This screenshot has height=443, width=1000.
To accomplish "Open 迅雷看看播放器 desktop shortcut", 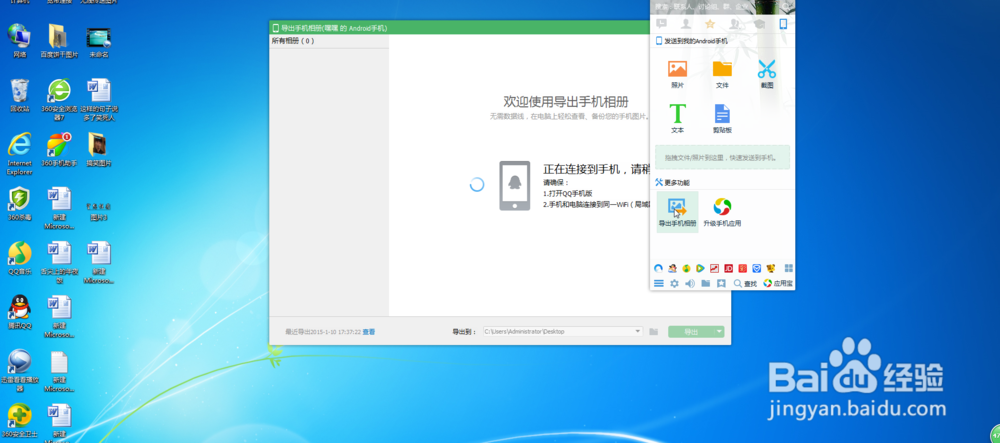I will (20, 371).
